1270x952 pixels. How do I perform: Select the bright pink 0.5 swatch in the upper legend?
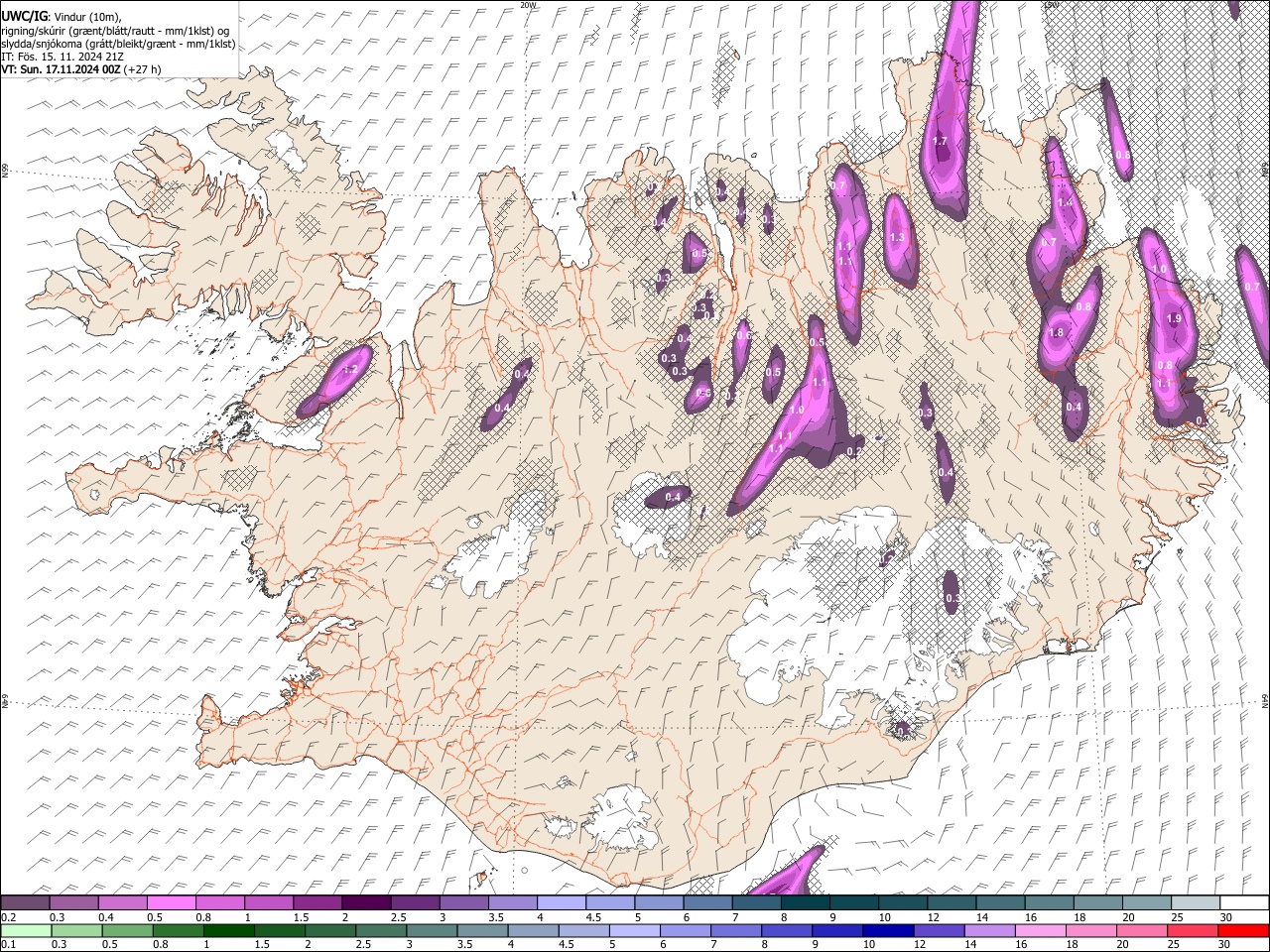coord(171,903)
